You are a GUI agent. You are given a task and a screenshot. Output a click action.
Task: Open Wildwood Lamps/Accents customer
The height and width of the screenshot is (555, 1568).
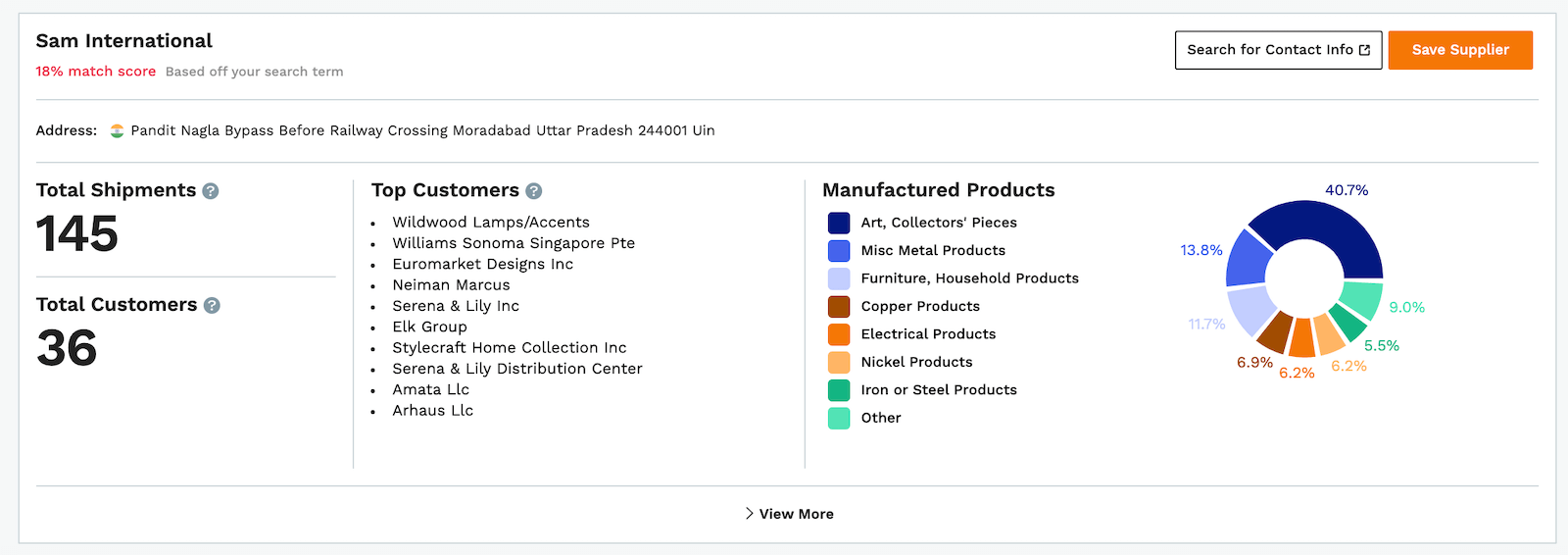coord(491,223)
